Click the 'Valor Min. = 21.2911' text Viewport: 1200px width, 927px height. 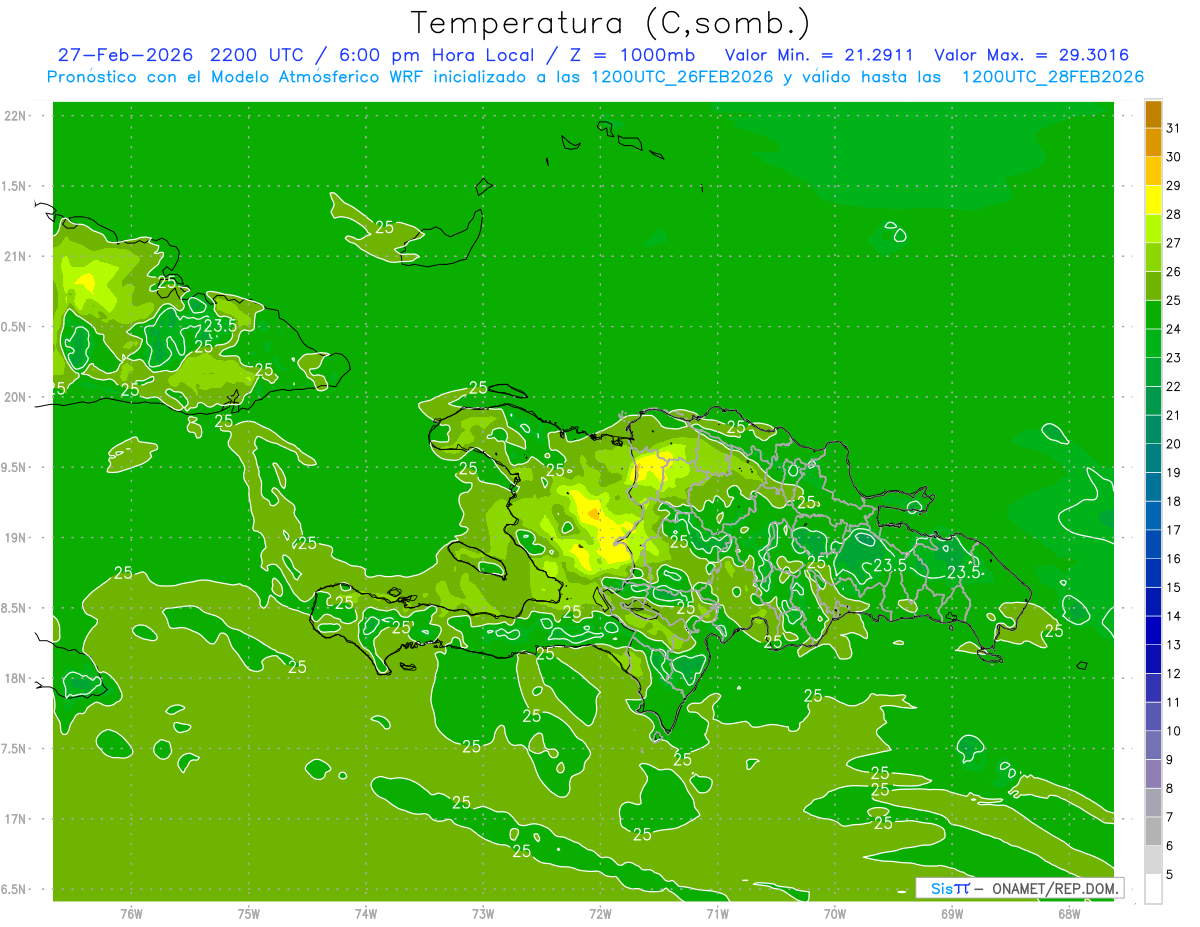(820, 54)
